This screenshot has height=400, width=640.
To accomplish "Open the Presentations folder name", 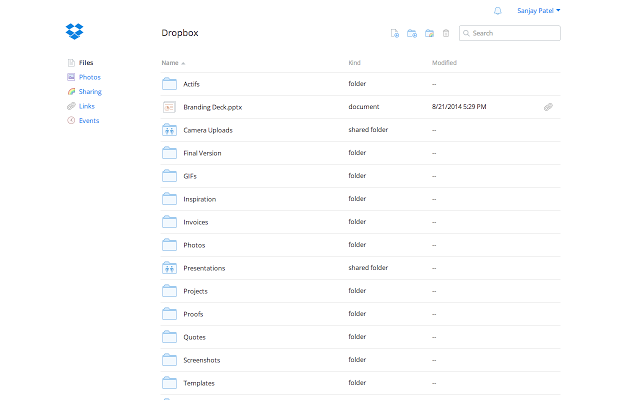I will click(204, 268).
